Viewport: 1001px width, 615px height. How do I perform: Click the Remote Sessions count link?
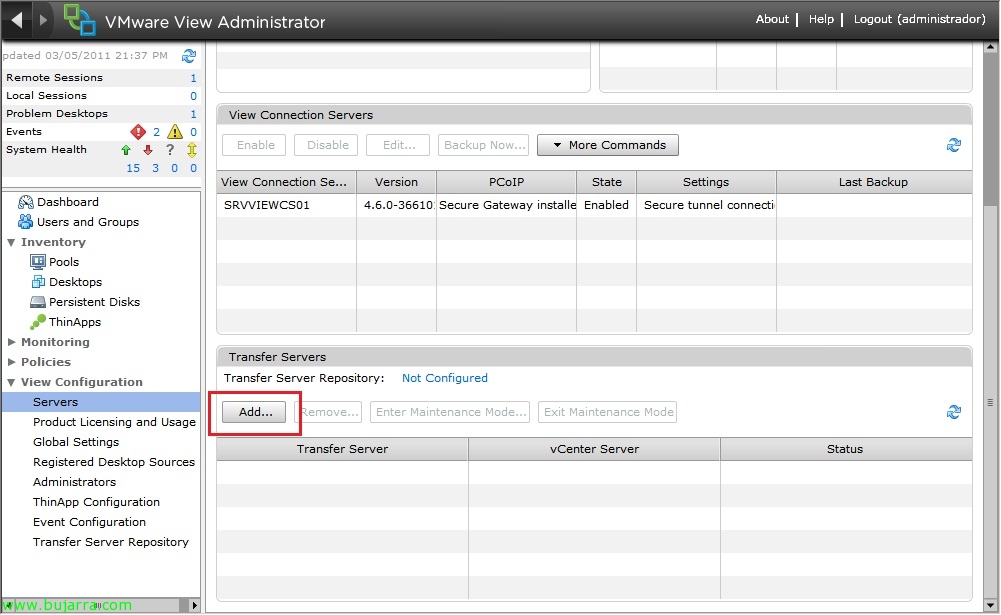(193, 78)
